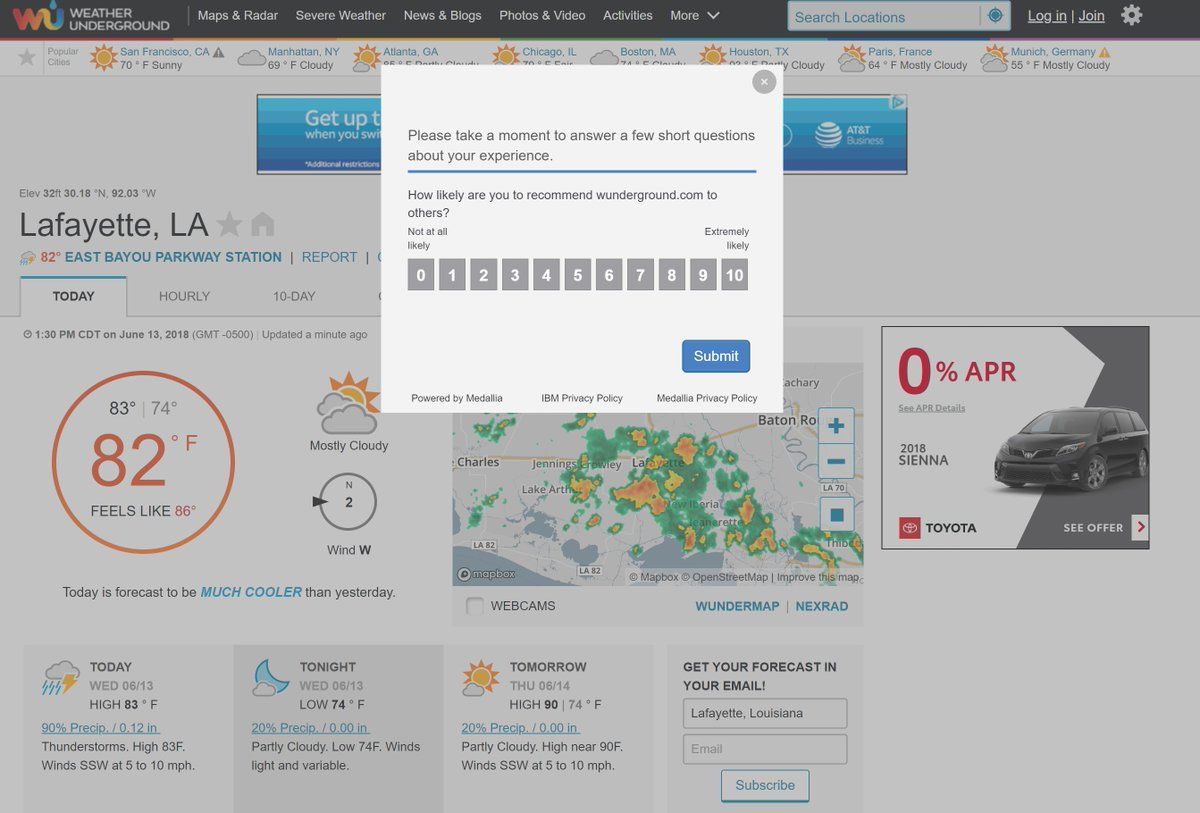The height and width of the screenshot is (813, 1200).
Task: Toggle the Webcams checkbox
Action: point(474,606)
